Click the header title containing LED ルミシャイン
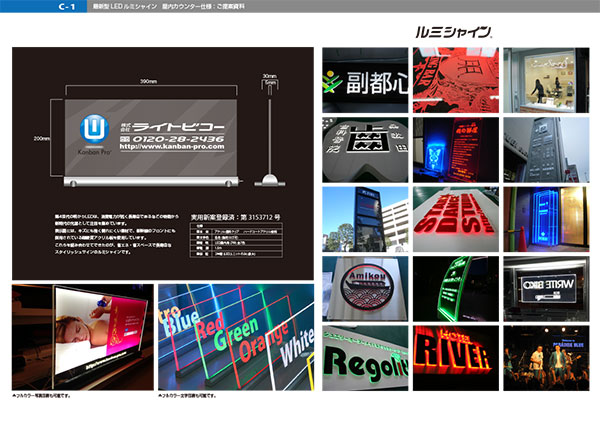This screenshot has height=434, width=600. click(168, 7)
